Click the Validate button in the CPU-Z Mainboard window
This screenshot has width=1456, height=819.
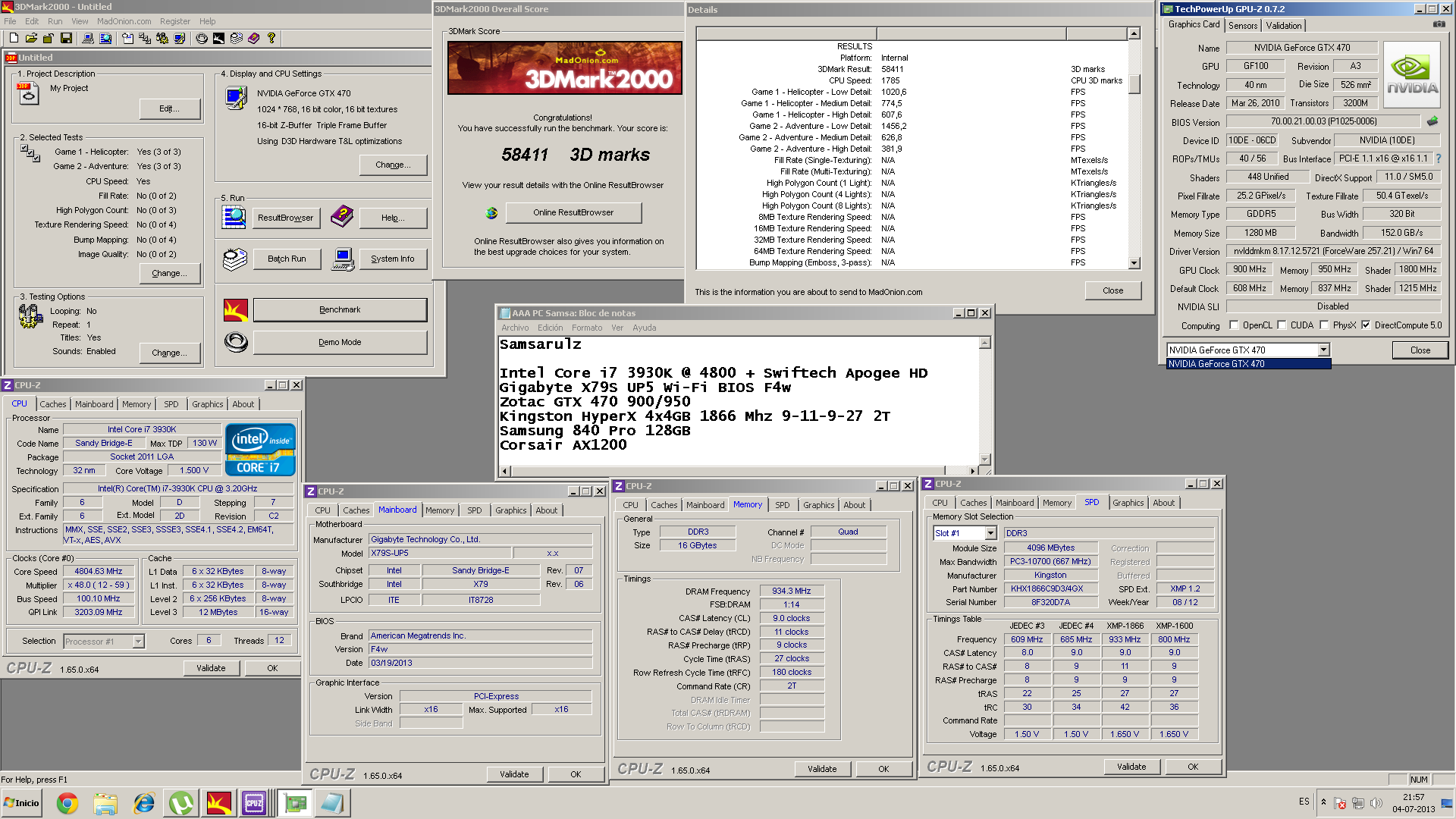514,774
